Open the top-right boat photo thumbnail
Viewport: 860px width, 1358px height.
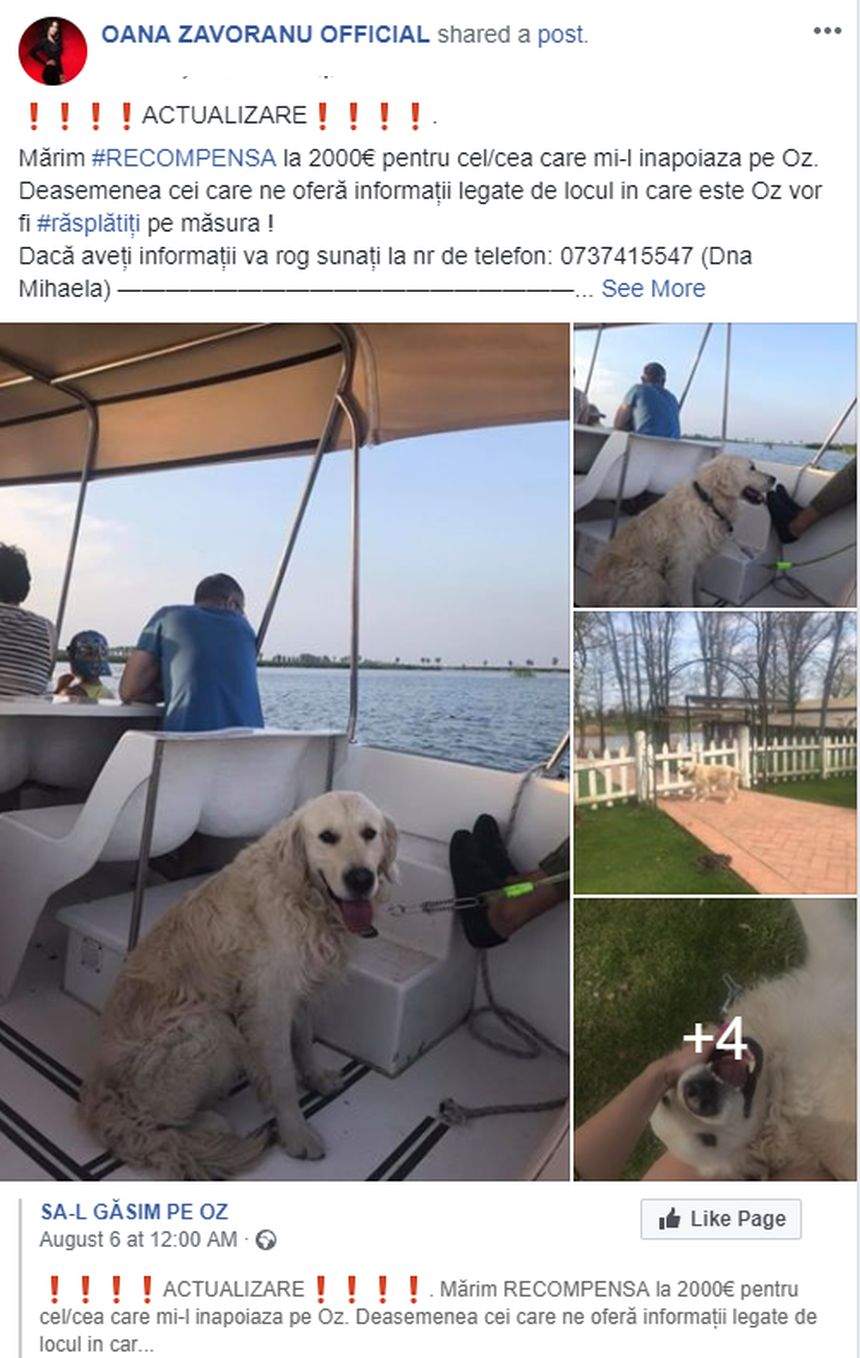715,465
